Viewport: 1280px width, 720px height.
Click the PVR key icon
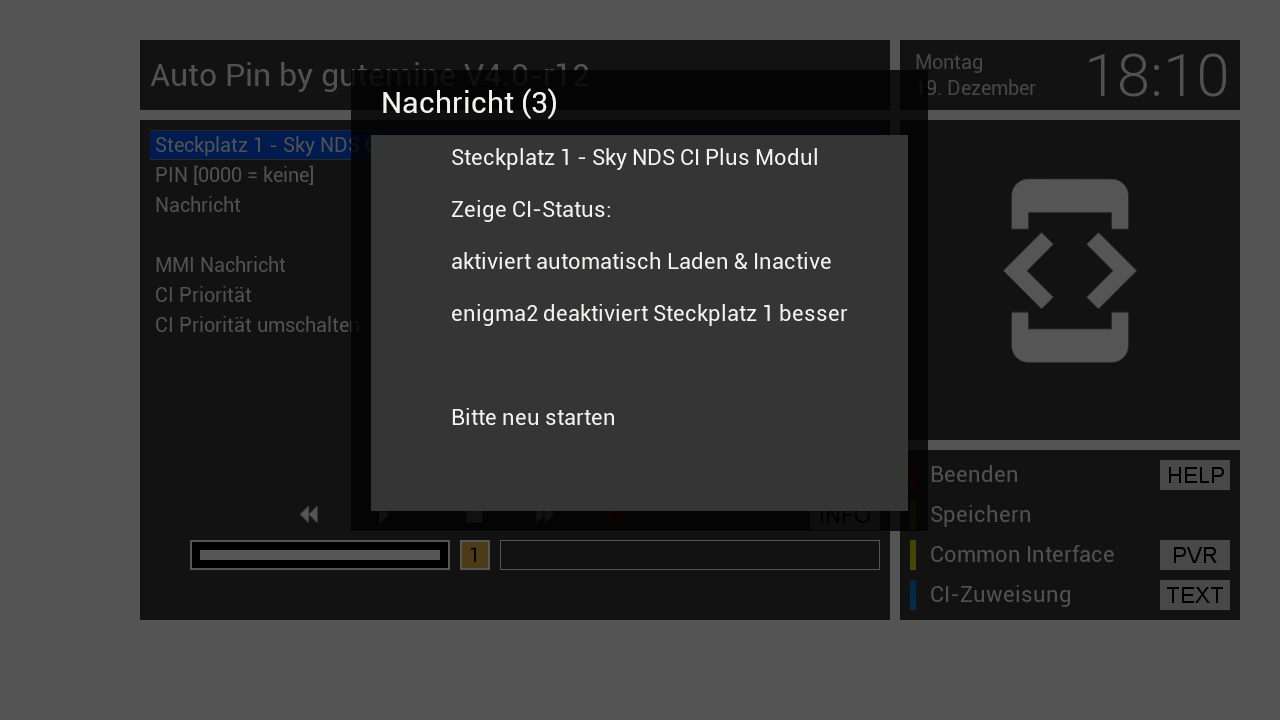click(1195, 555)
